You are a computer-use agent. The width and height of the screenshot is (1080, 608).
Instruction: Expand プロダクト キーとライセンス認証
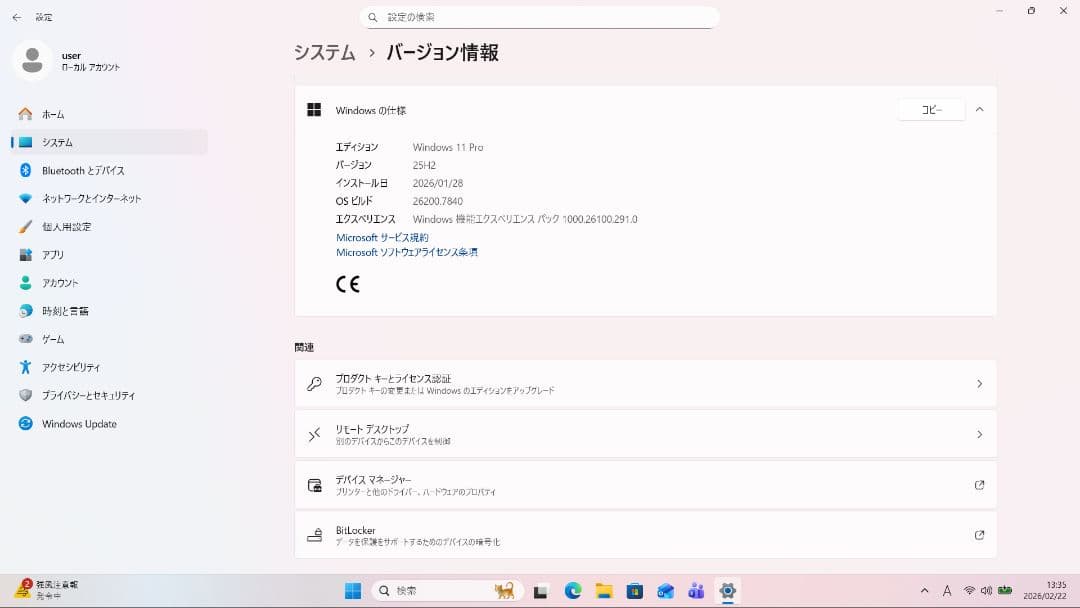(644, 383)
